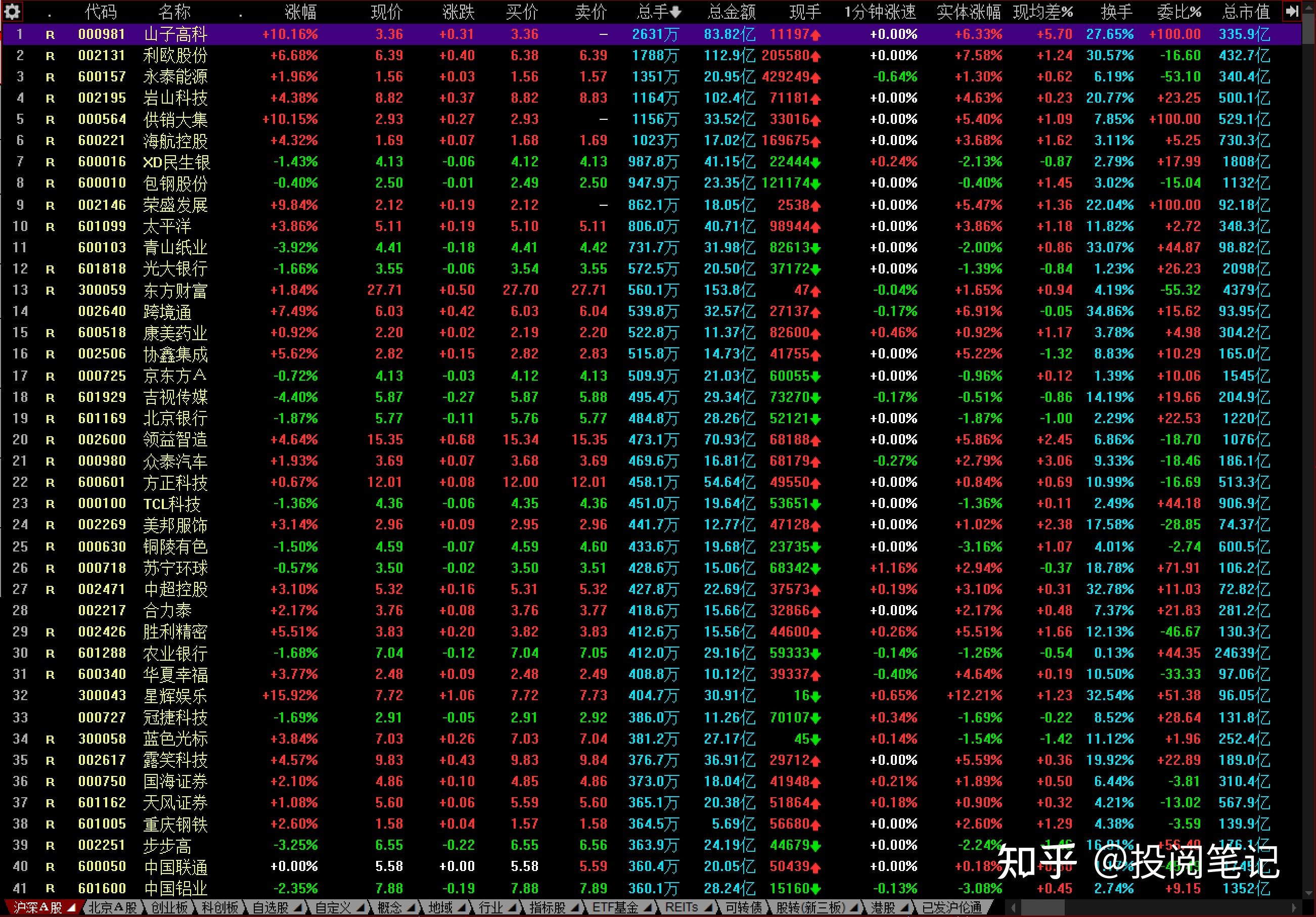Click the horizontal scrollbar right arrow
1316x917 pixels.
click(1294, 908)
